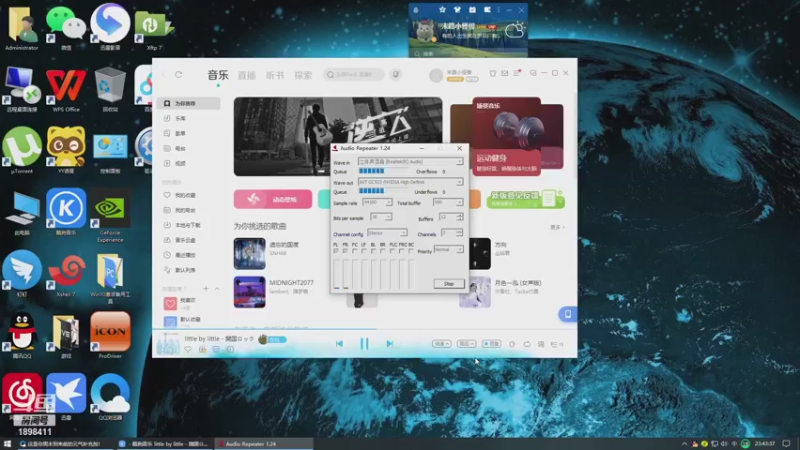Toggle the FRC channel checkbox
The width and height of the screenshot is (800, 450).
point(402,251)
